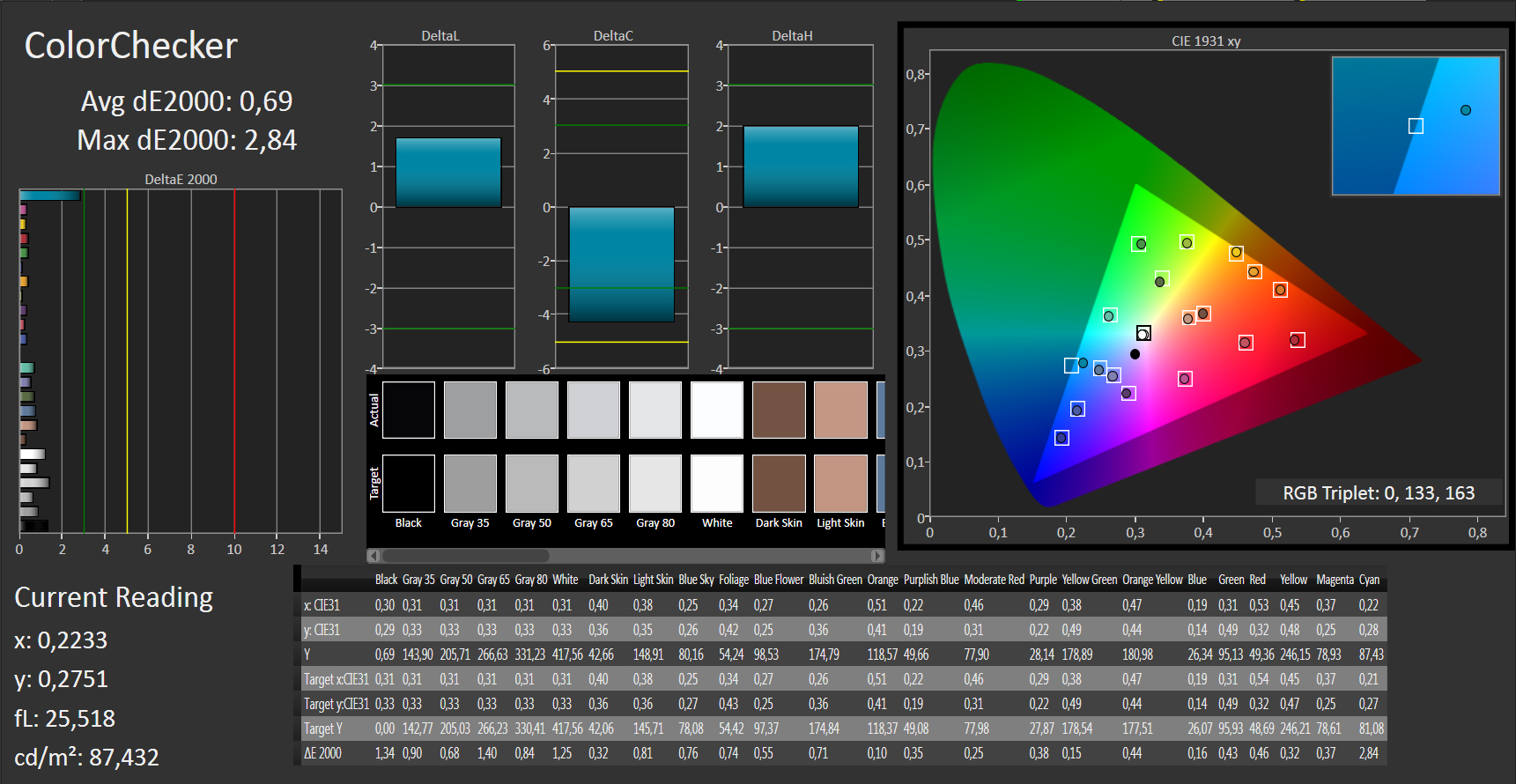Image resolution: width=1516 pixels, height=784 pixels.
Task: Click the Target x:CIE31 row label
Action: [336, 679]
